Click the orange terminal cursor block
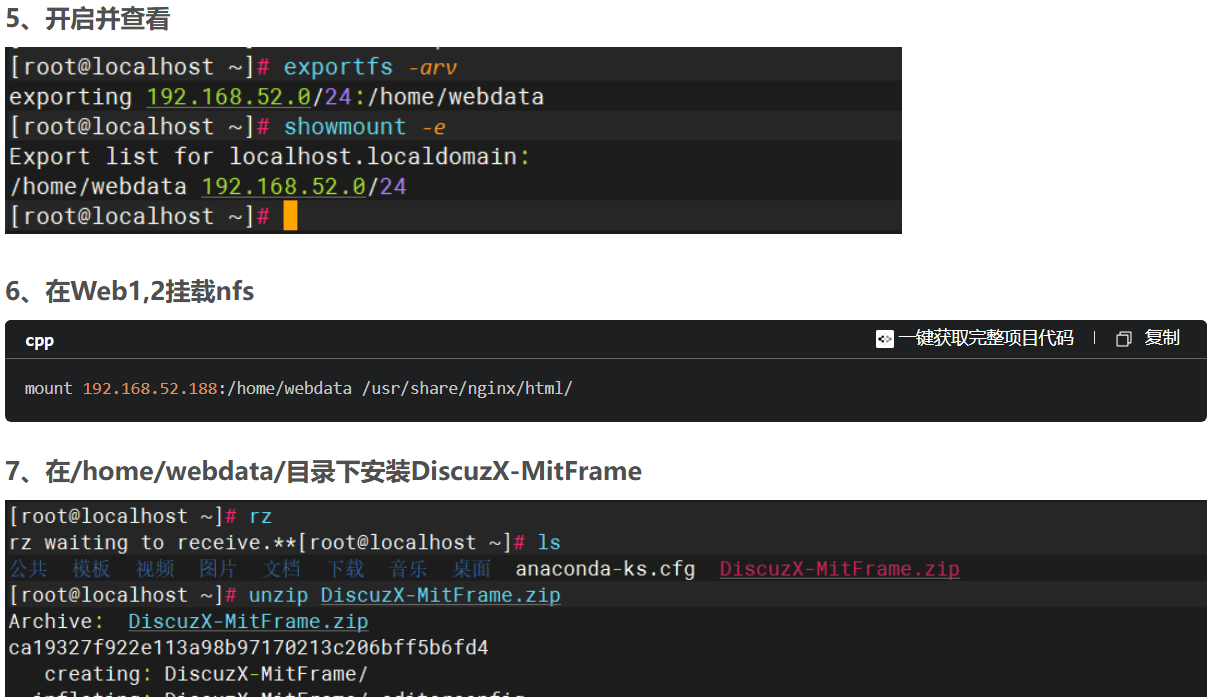The width and height of the screenshot is (1209, 697). (290, 216)
